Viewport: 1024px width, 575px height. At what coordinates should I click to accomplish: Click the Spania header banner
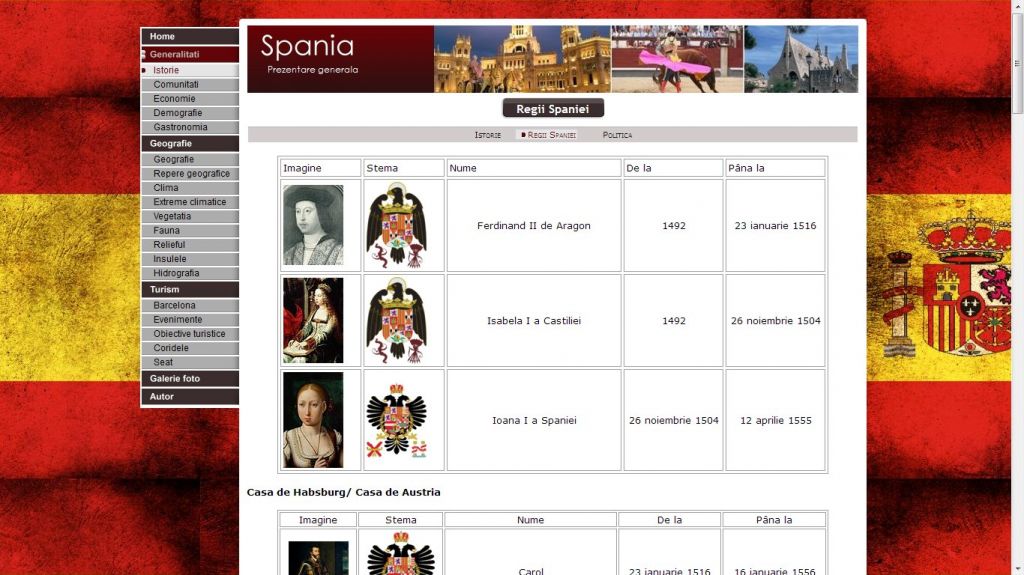(552, 59)
